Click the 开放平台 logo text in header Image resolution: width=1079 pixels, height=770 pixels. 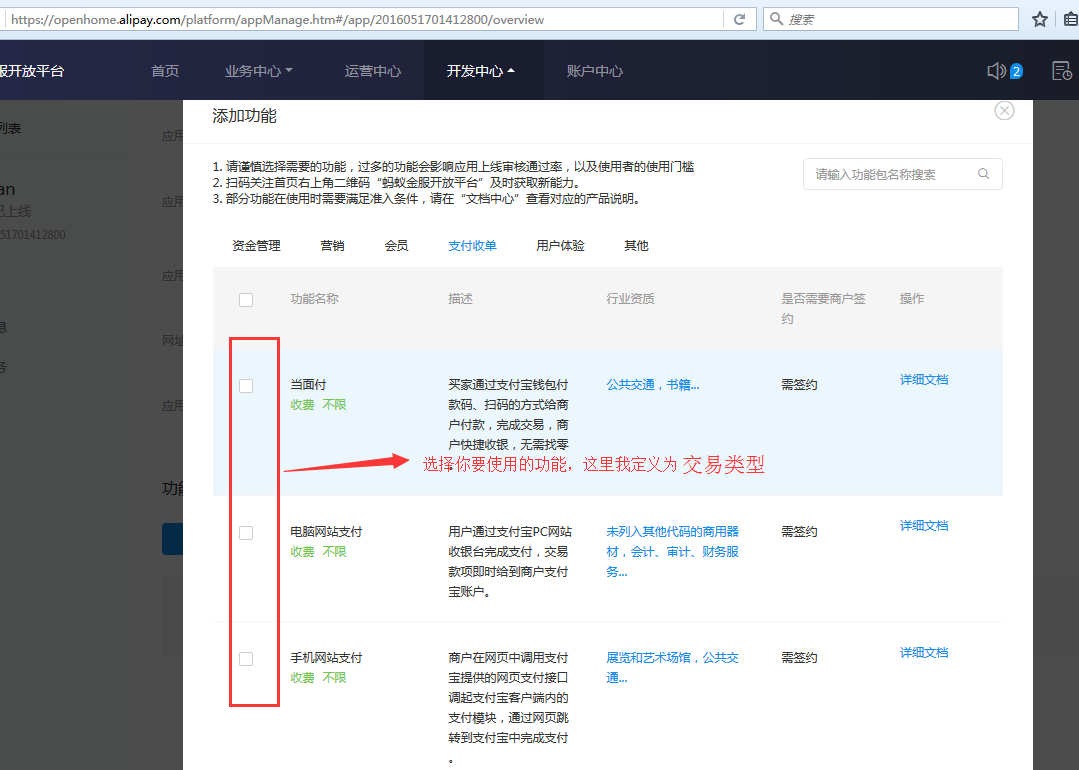pos(32,71)
